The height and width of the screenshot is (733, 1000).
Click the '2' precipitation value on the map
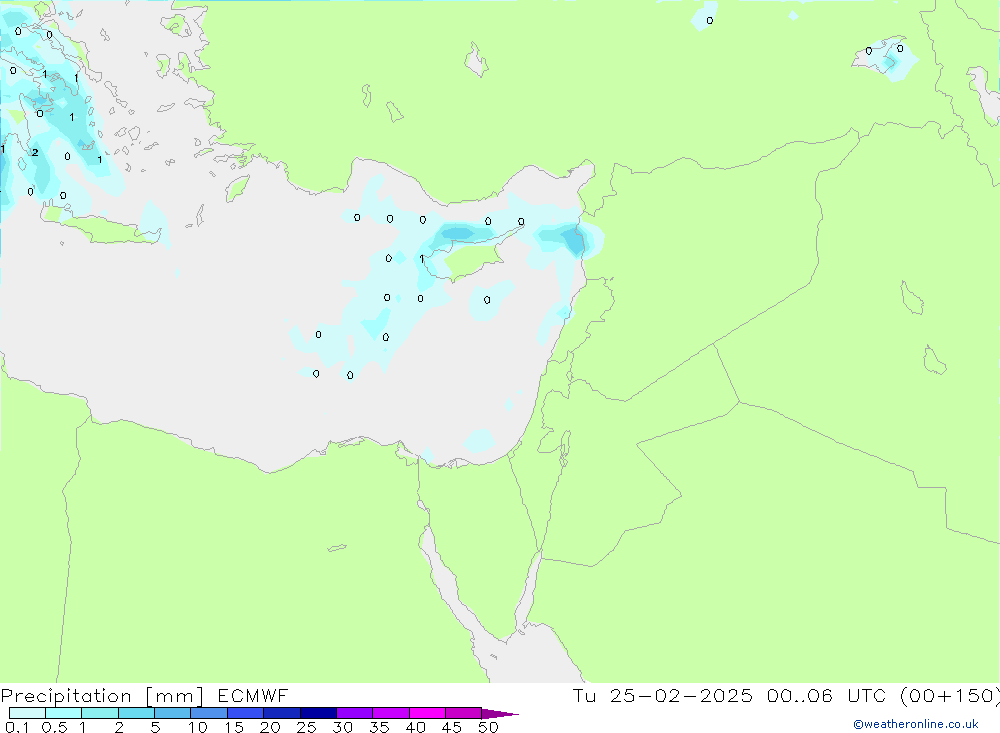(35, 152)
